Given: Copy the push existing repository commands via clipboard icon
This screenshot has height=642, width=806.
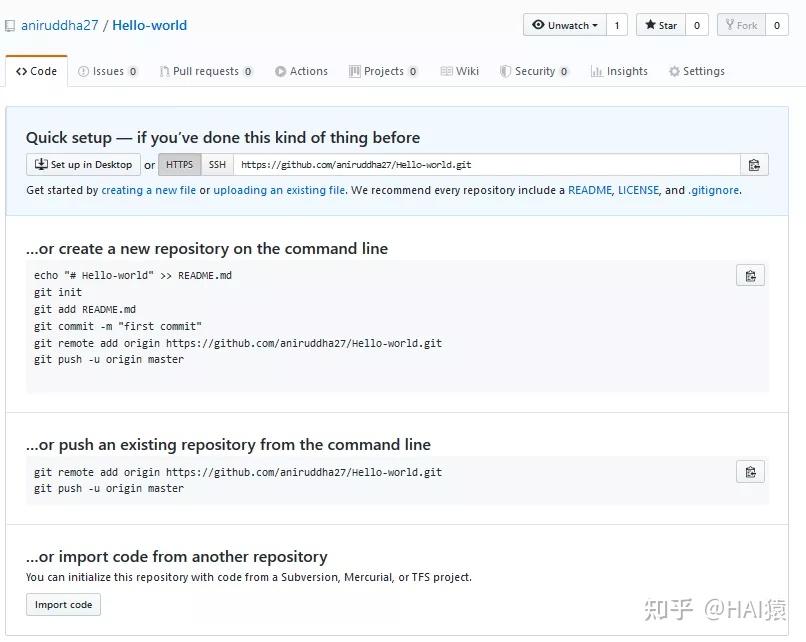Looking at the screenshot, I should point(750,471).
